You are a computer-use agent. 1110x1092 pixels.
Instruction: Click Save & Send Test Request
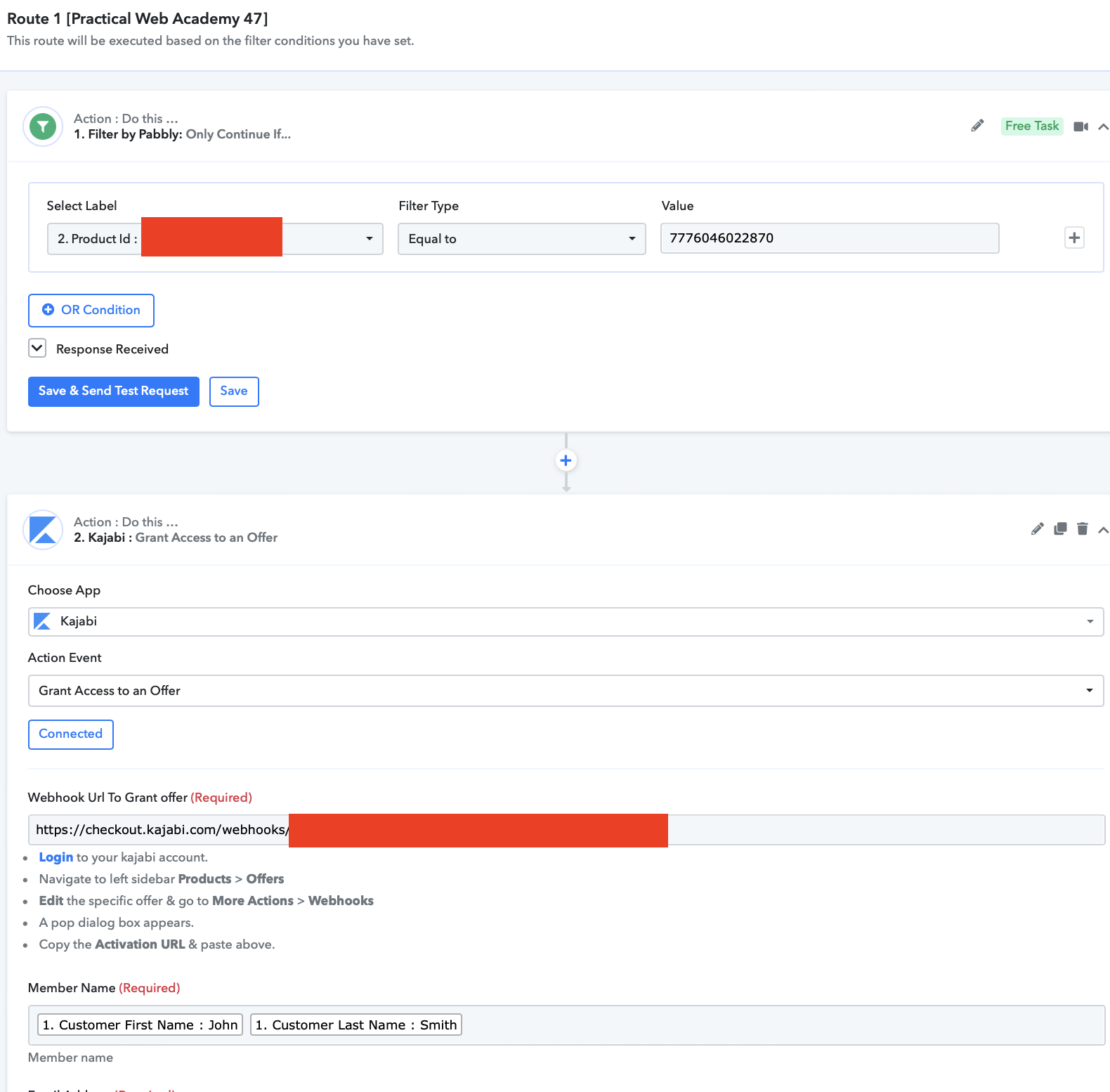[114, 391]
